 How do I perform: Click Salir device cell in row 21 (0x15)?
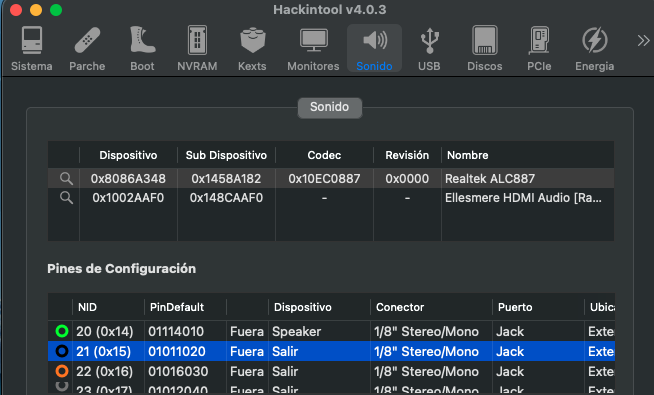tap(285, 352)
